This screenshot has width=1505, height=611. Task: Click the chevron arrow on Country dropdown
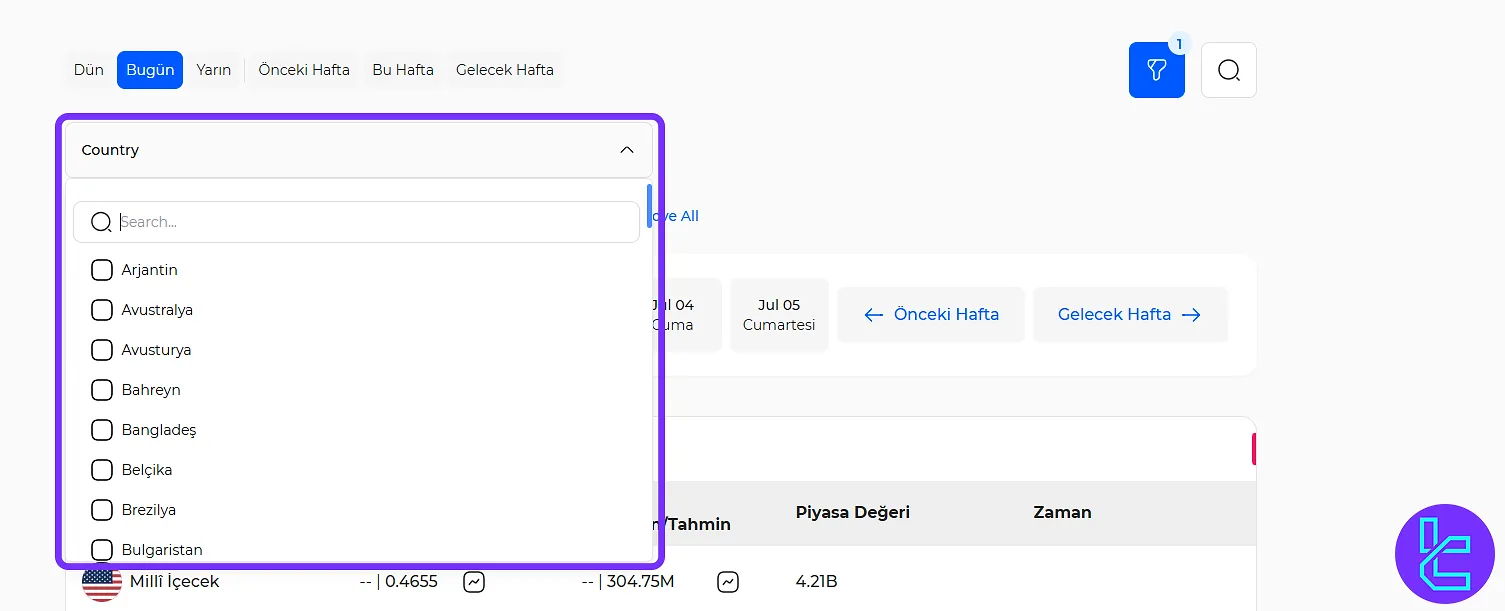pyautogui.click(x=627, y=150)
